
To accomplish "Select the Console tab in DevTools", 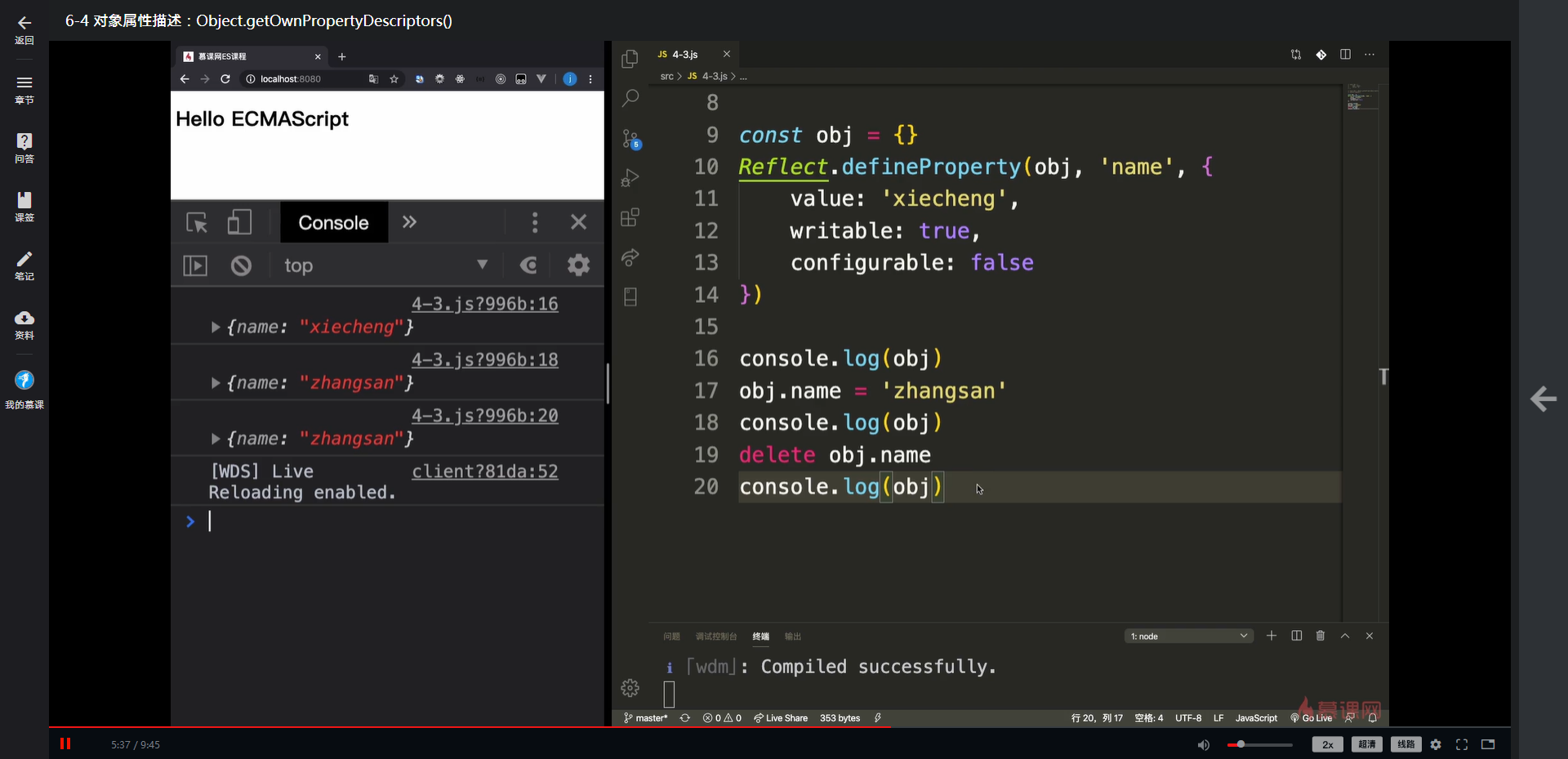I will [x=333, y=223].
